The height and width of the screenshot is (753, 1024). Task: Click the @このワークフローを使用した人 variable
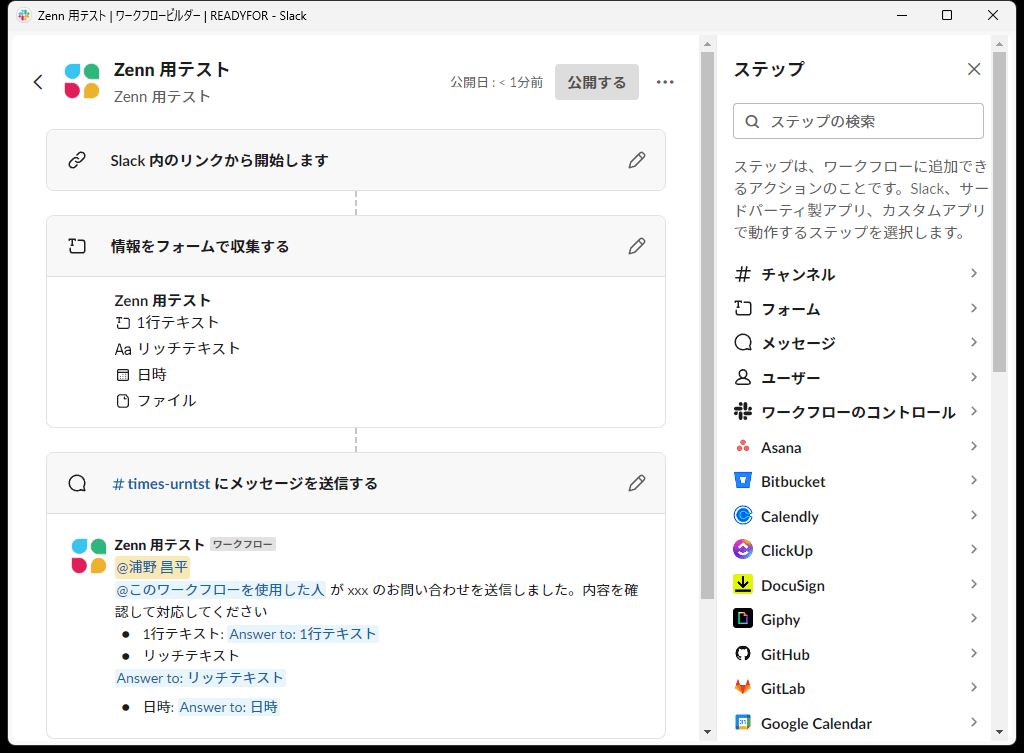pyautogui.click(x=220, y=590)
